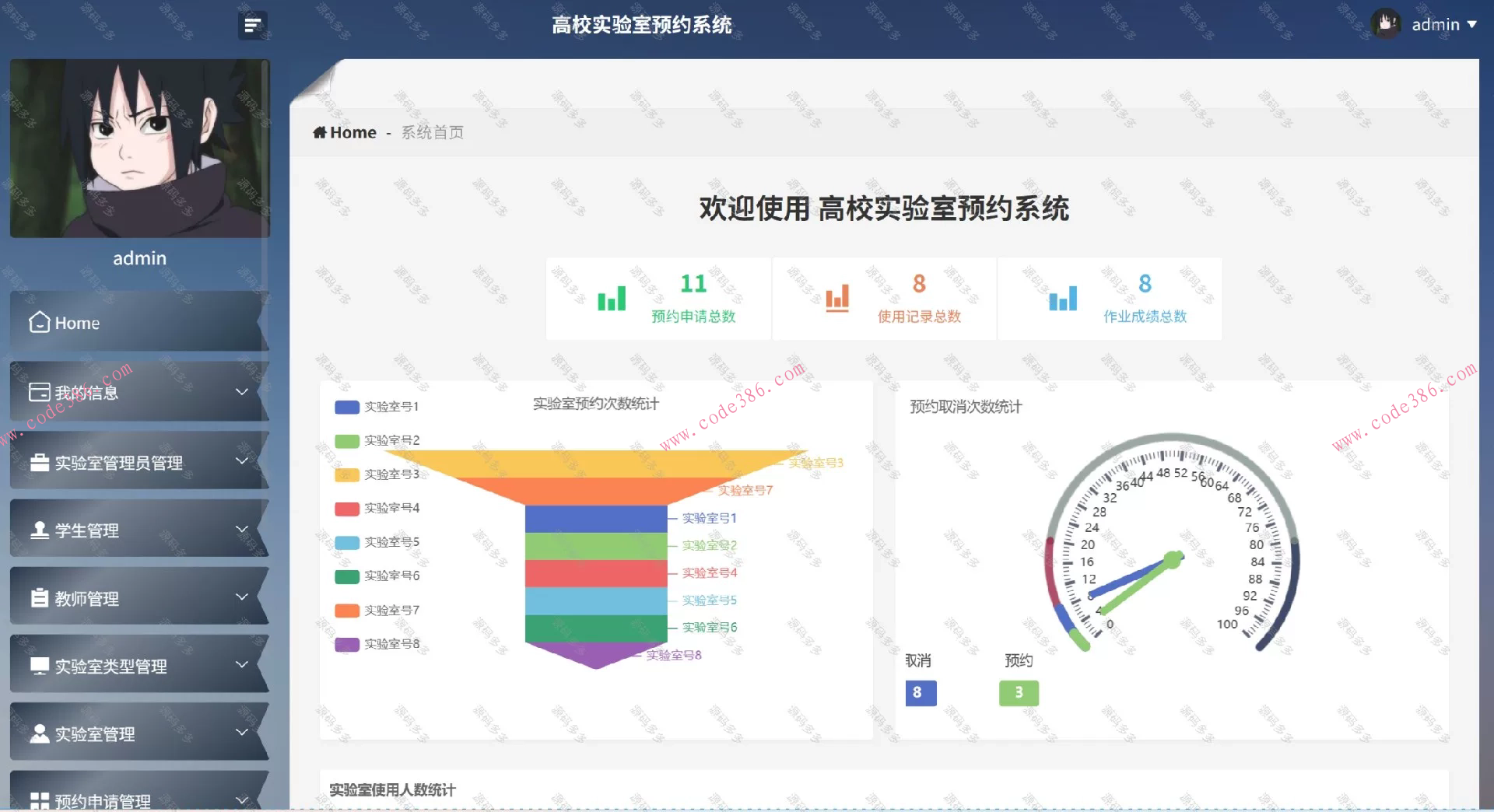Click the blue 作业成绩总数 chart icon
Viewport: 1494px width, 812px height.
[x=1063, y=299]
